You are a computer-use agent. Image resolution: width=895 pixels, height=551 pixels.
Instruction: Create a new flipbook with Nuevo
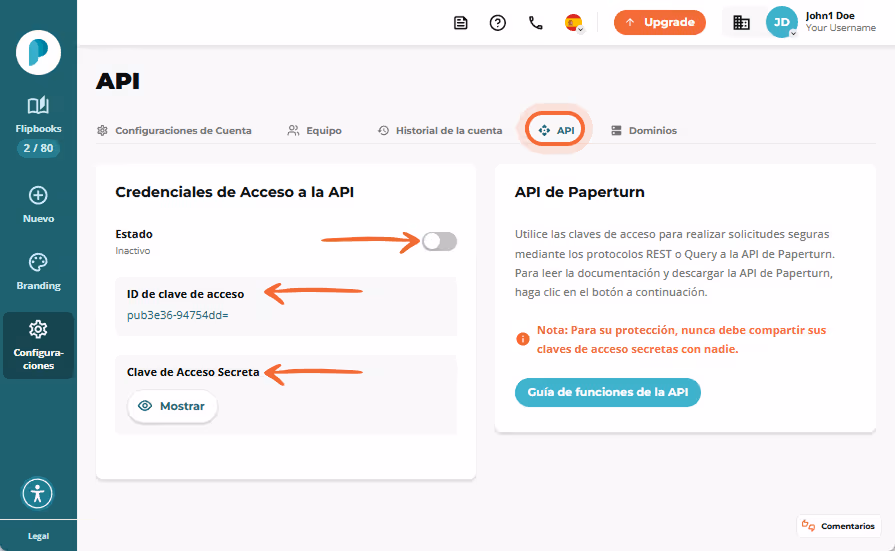pos(38,204)
